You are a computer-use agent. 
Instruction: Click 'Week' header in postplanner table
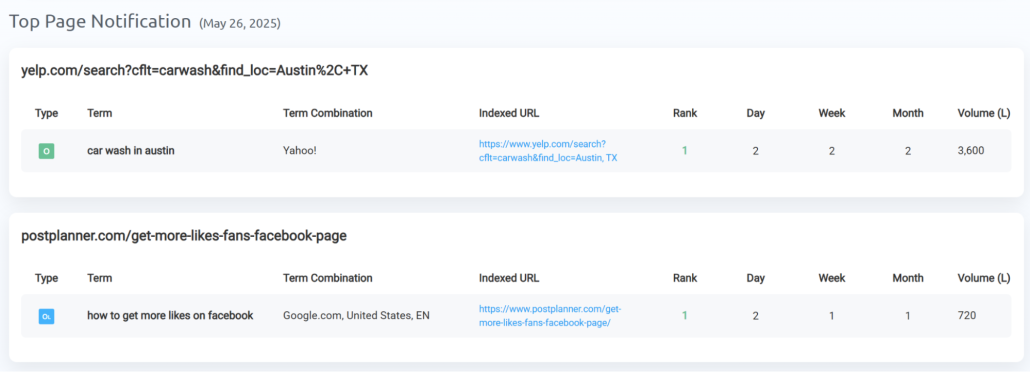[x=832, y=278]
